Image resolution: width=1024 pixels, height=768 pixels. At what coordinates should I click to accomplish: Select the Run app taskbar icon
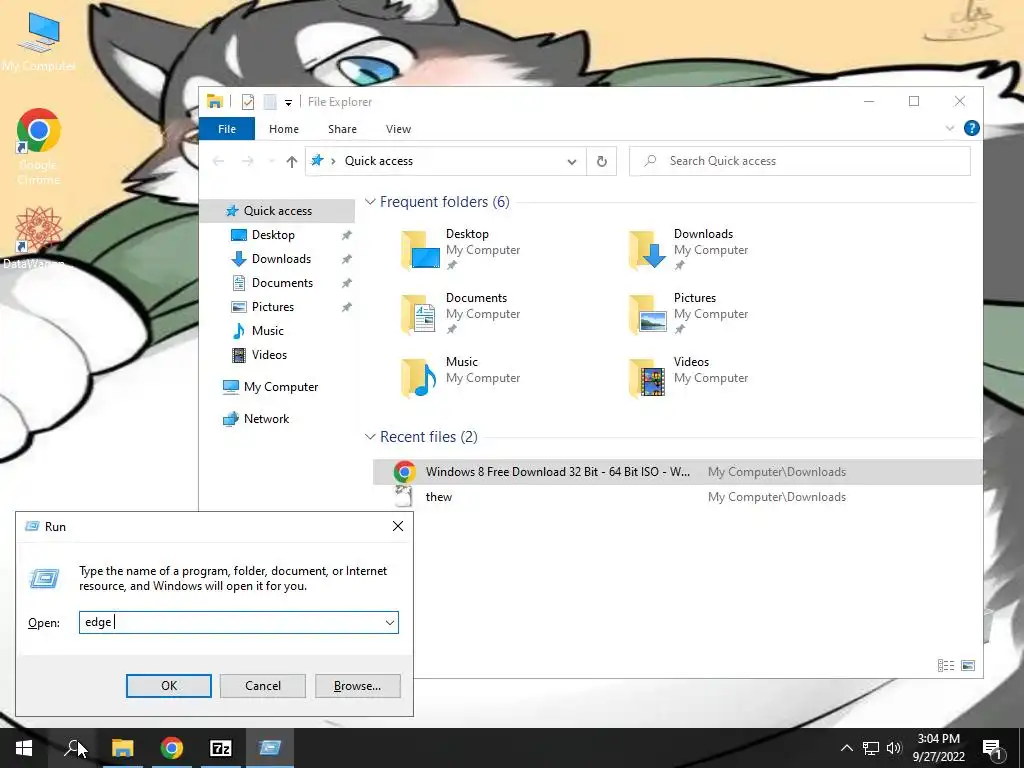[269, 748]
